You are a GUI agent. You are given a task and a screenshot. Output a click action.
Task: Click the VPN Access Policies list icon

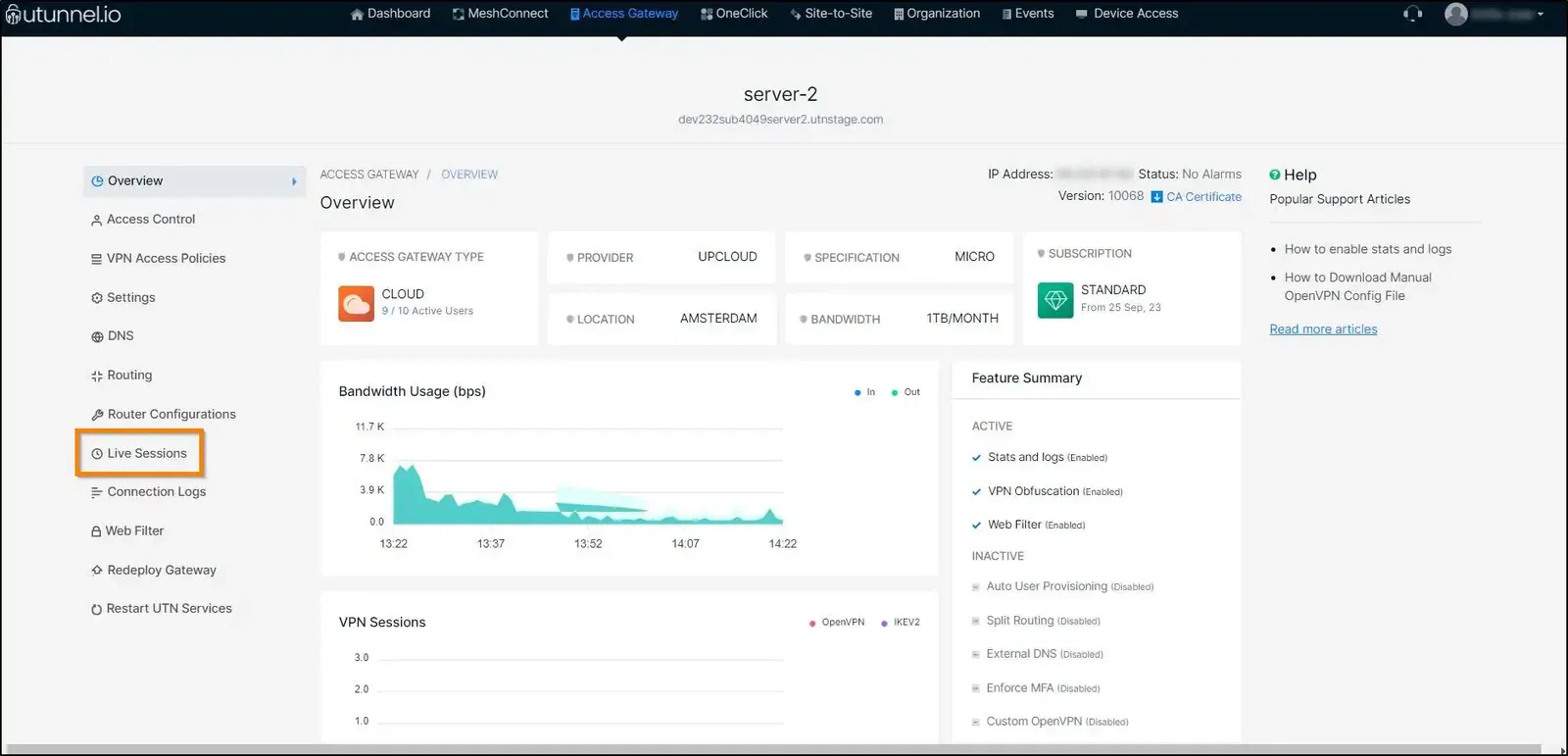click(x=96, y=260)
